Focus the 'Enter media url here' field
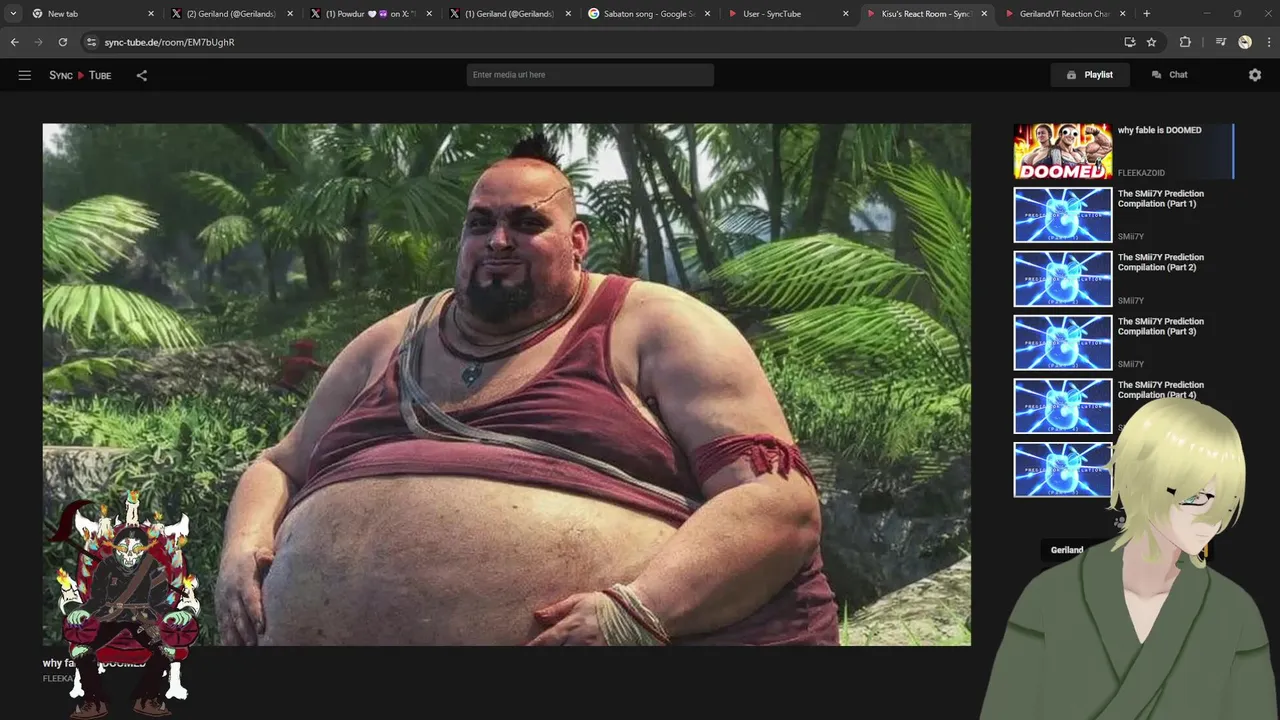This screenshot has width=1280, height=720. [x=590, y=75]
